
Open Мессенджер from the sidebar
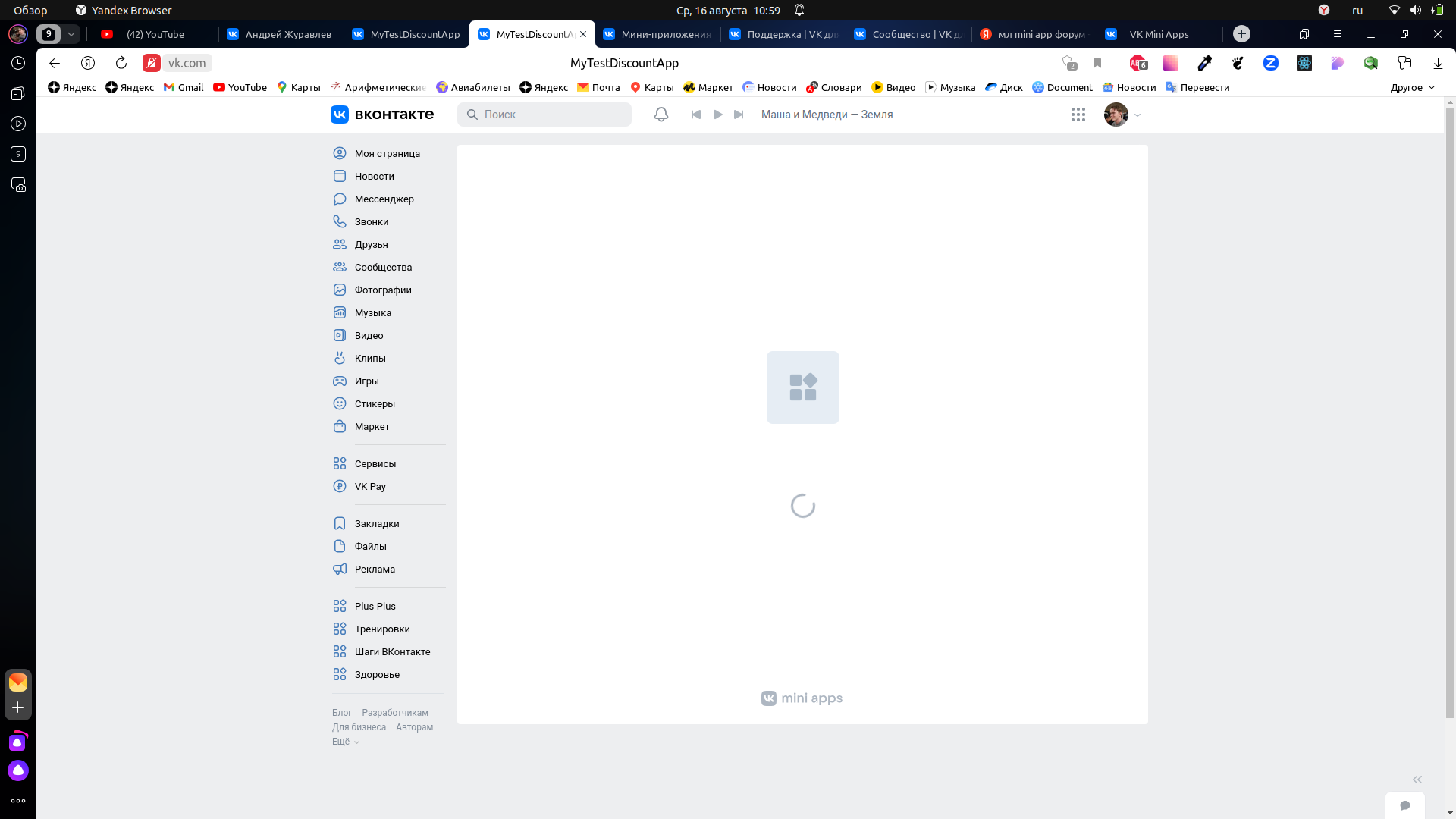[383, 199]
